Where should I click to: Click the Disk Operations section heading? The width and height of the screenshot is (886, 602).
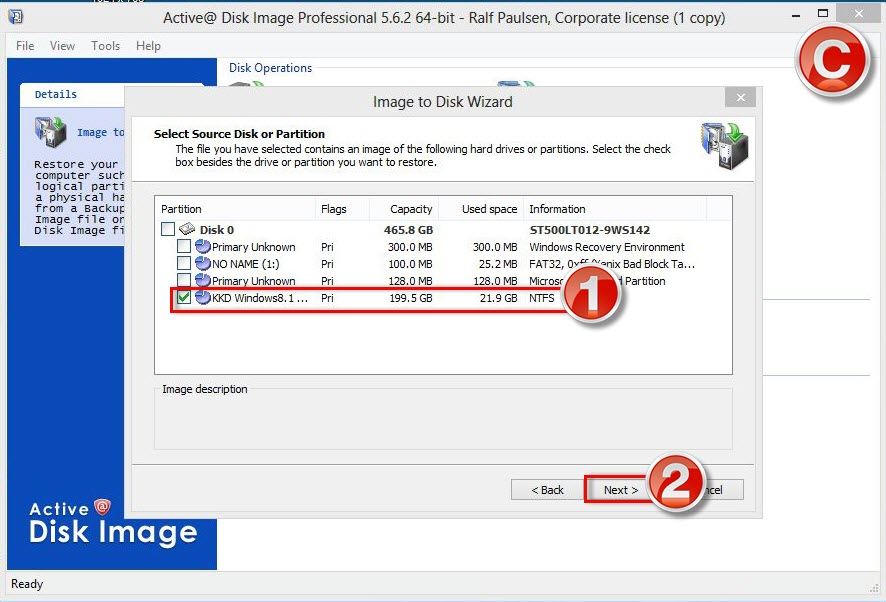point(270,68)
